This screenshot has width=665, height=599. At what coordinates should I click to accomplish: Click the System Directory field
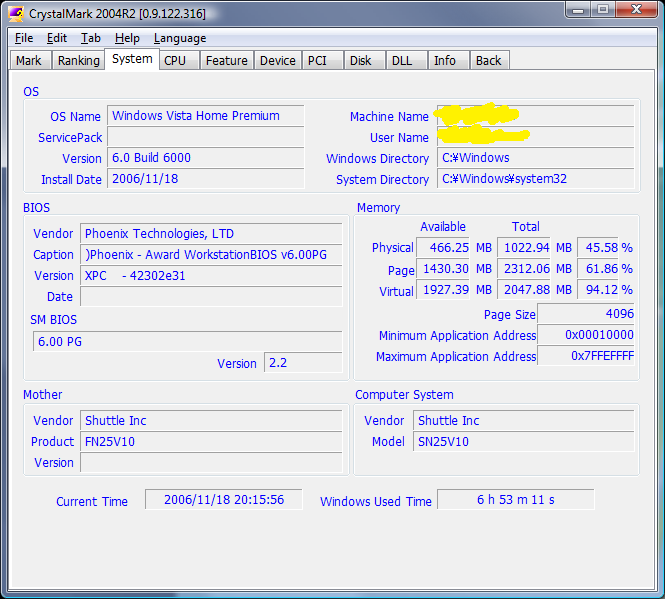click(536, 179)
